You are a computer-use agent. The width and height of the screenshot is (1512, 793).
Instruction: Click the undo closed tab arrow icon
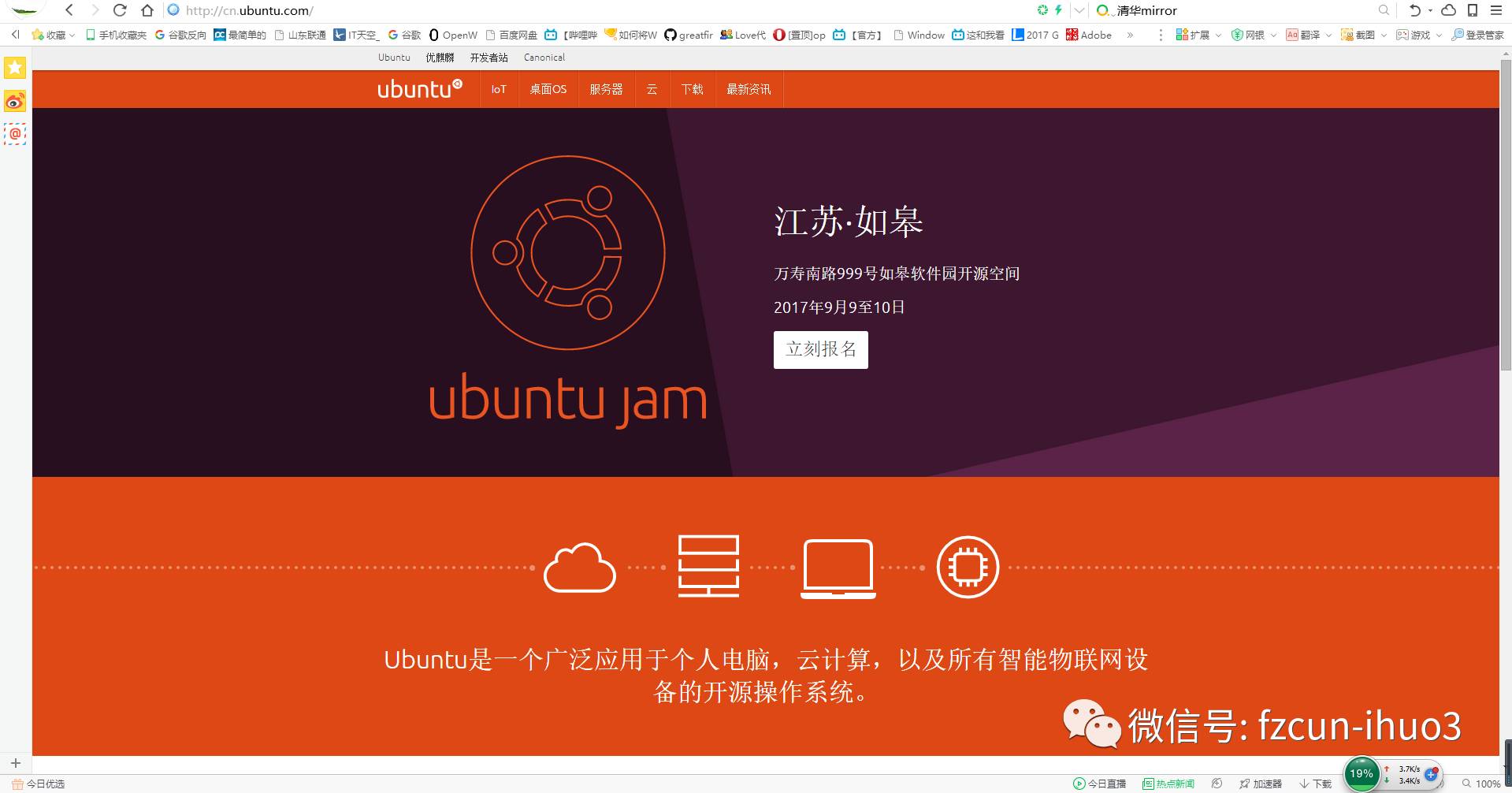tap(1415, 10)
